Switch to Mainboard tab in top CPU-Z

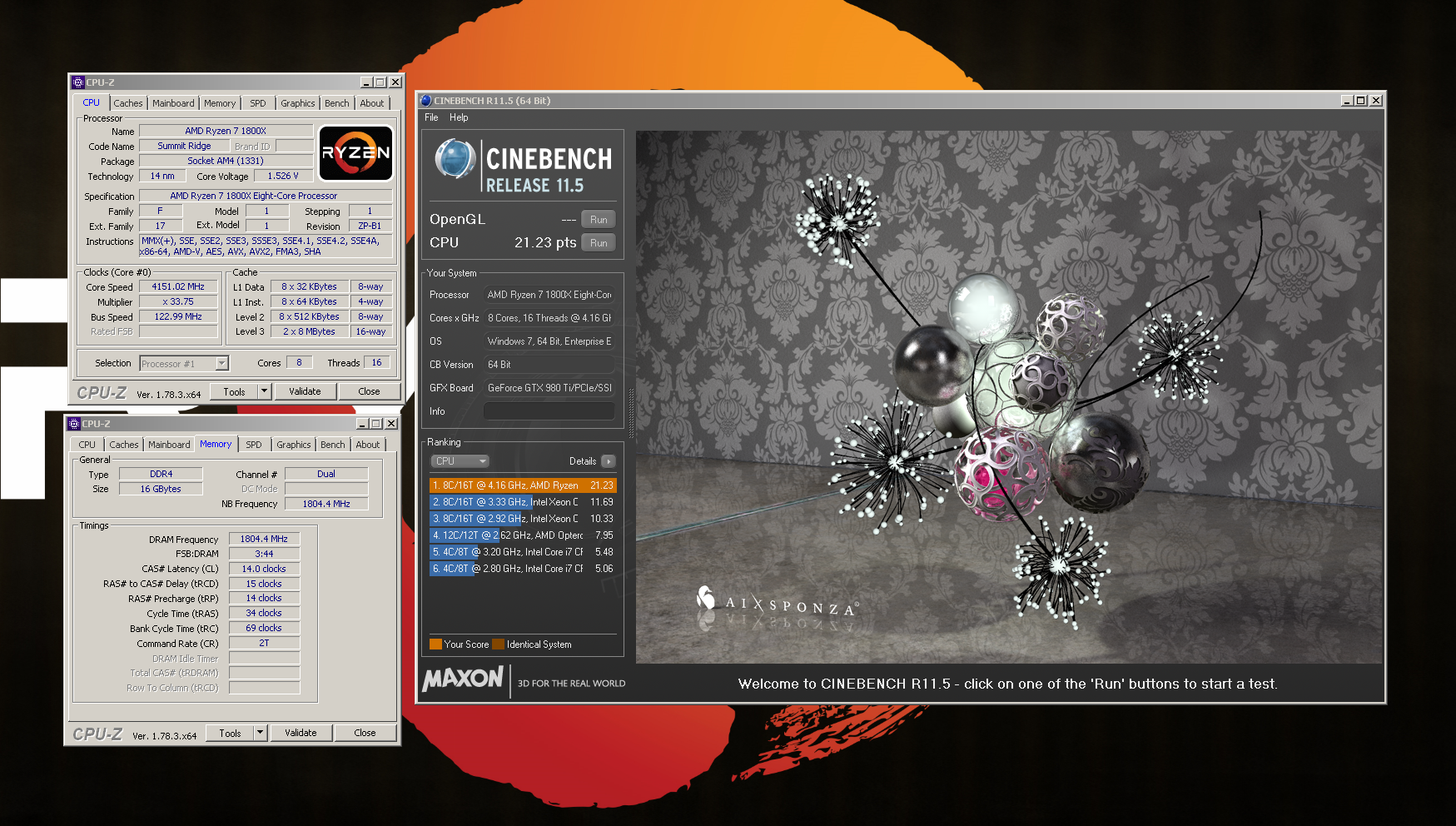pyautogui.click(x=173, y=103)
